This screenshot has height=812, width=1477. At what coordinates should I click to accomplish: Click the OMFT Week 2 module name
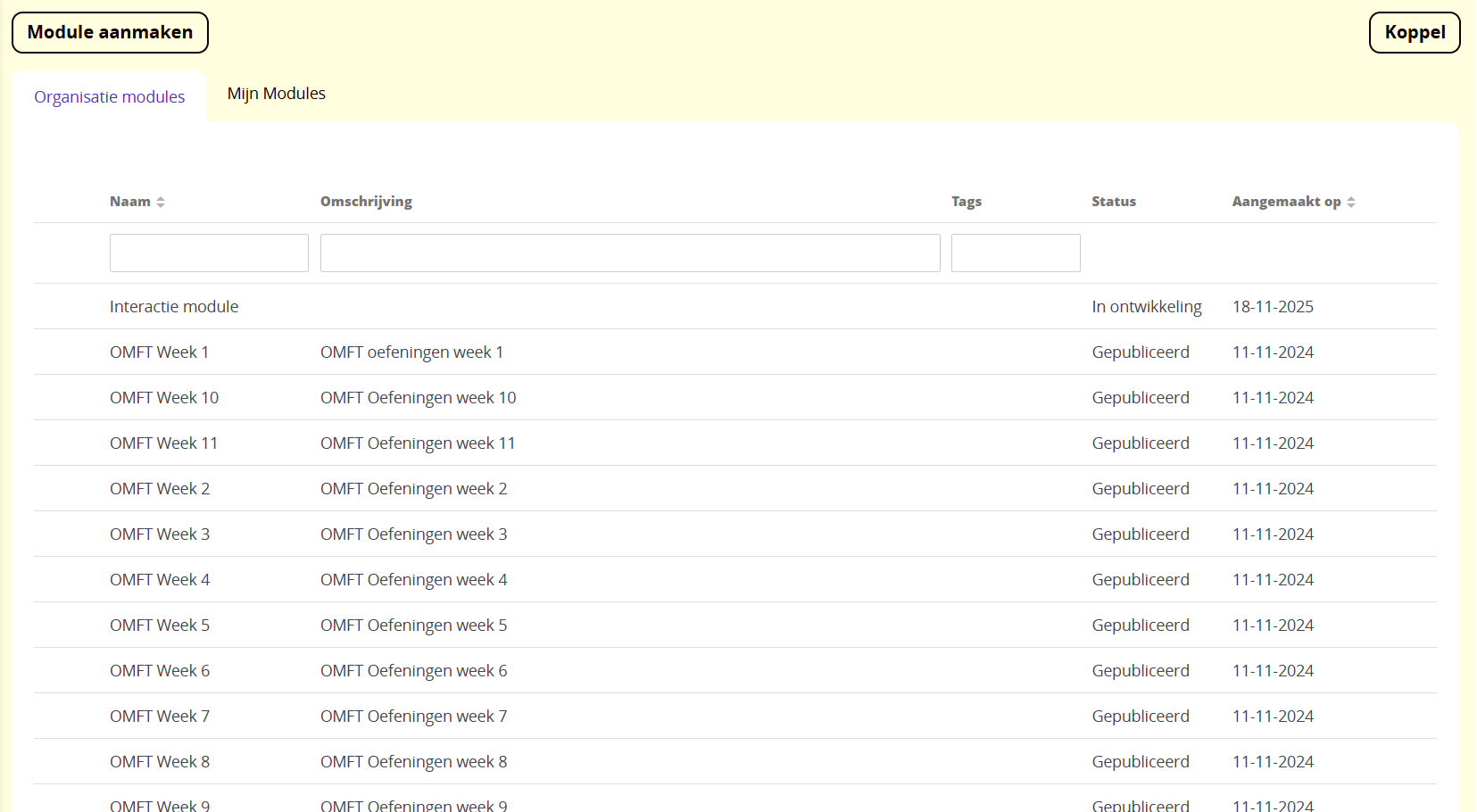pyautogui.click(x=160, y=489)
